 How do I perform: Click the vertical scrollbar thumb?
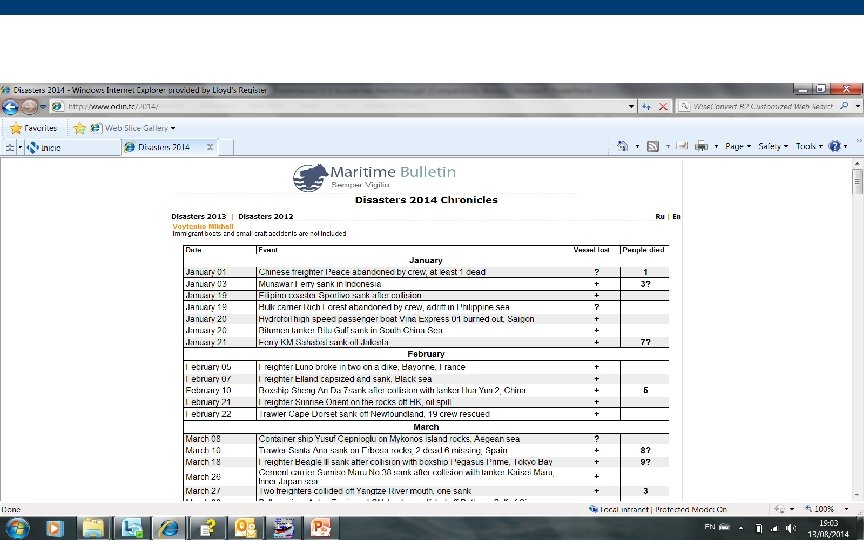pos(857,181)
